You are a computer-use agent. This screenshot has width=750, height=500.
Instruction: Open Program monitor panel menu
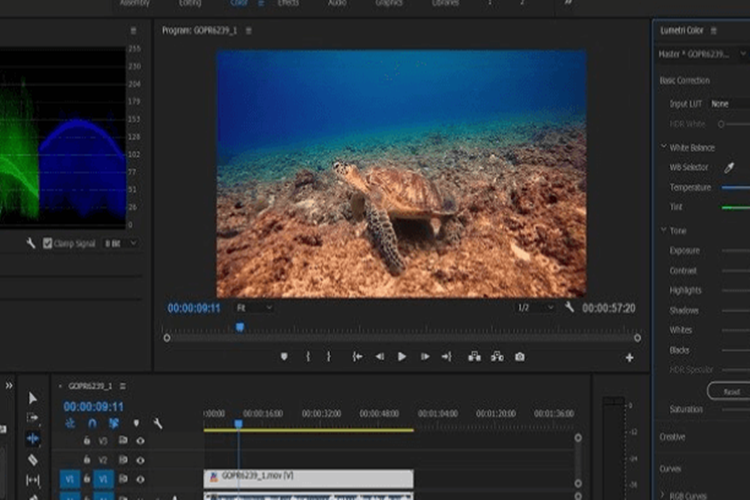[x=249, y=31]
